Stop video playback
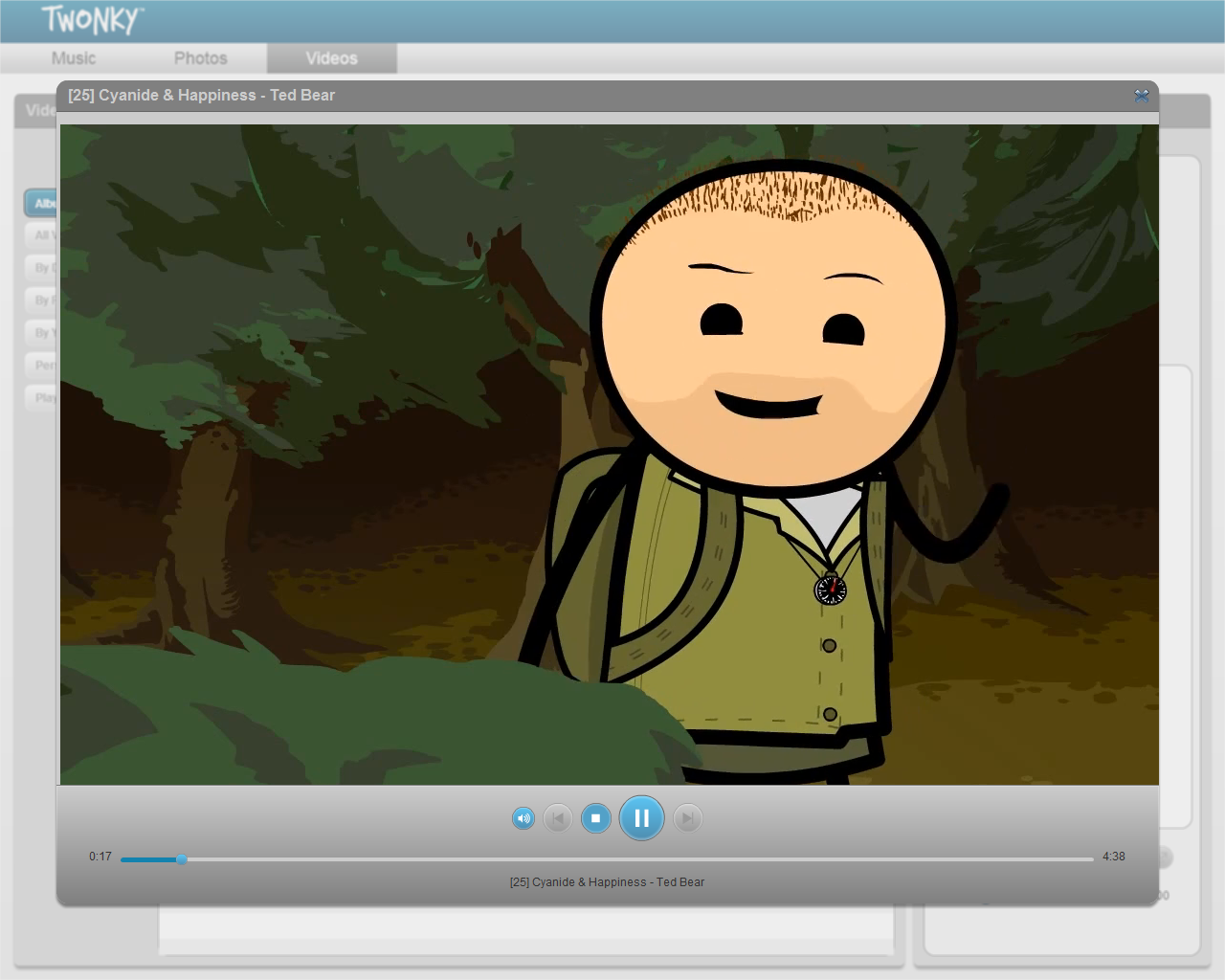 pyautogui.click(x=595, y=818)
